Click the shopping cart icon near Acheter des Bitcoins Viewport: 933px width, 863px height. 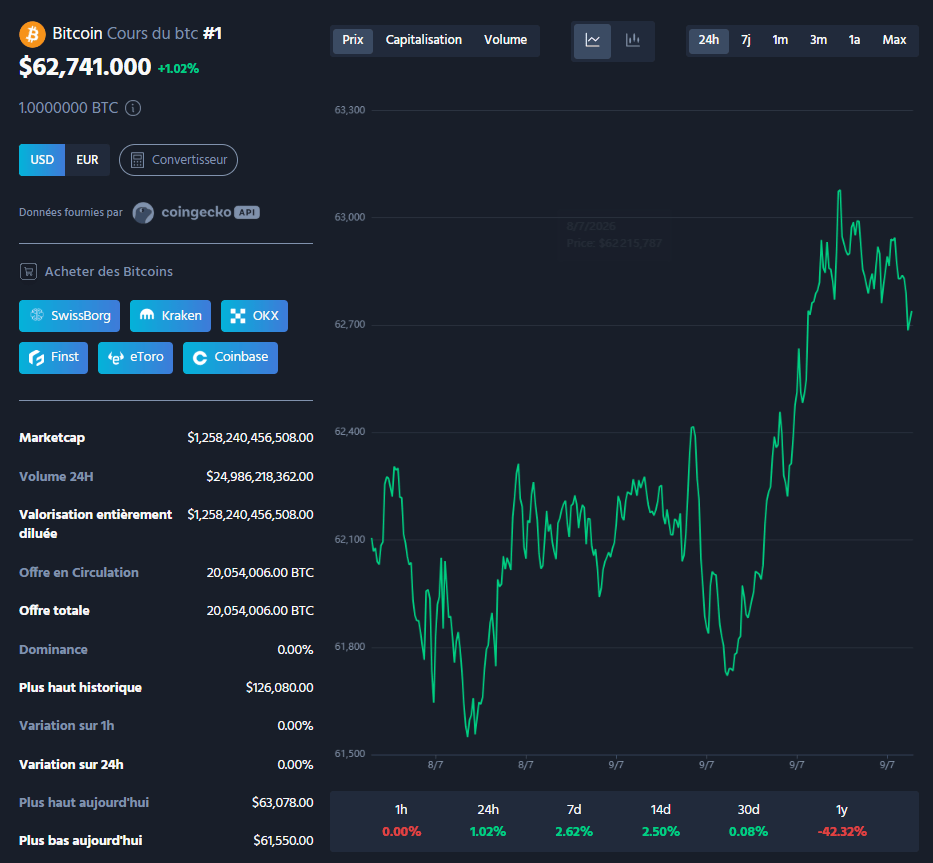click(28, 271)
